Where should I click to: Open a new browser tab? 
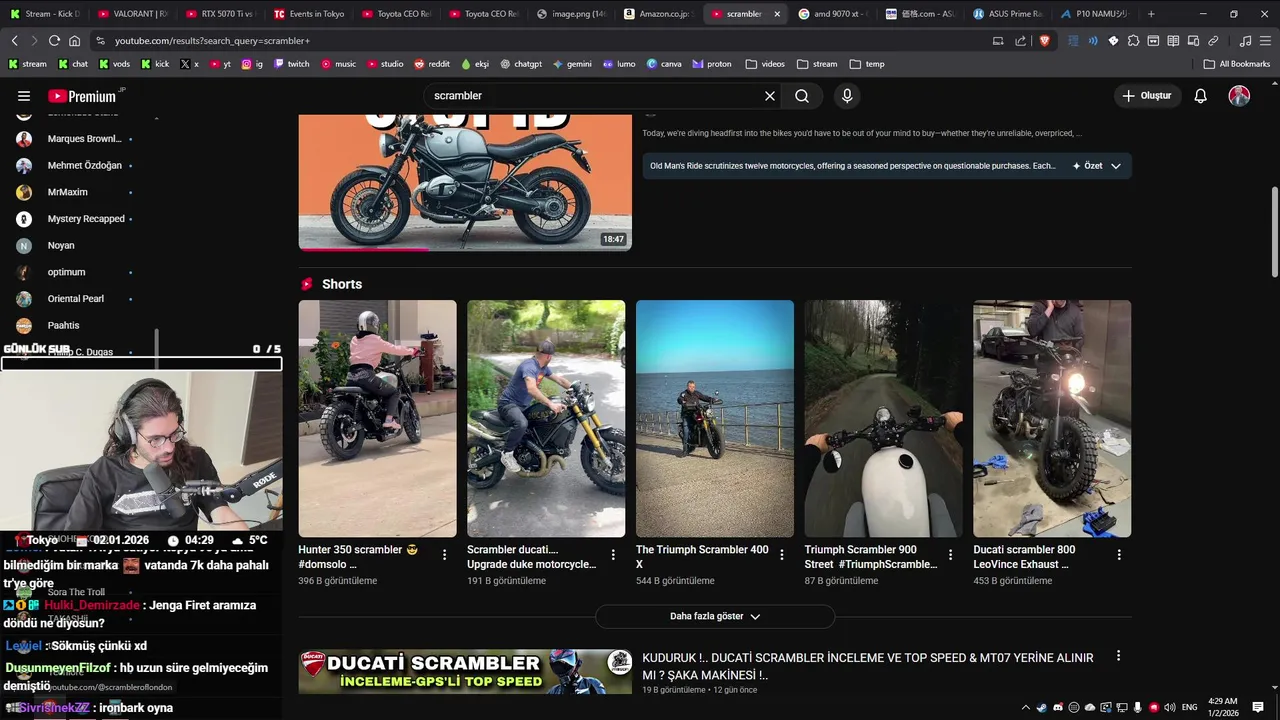click(1151, 14)
